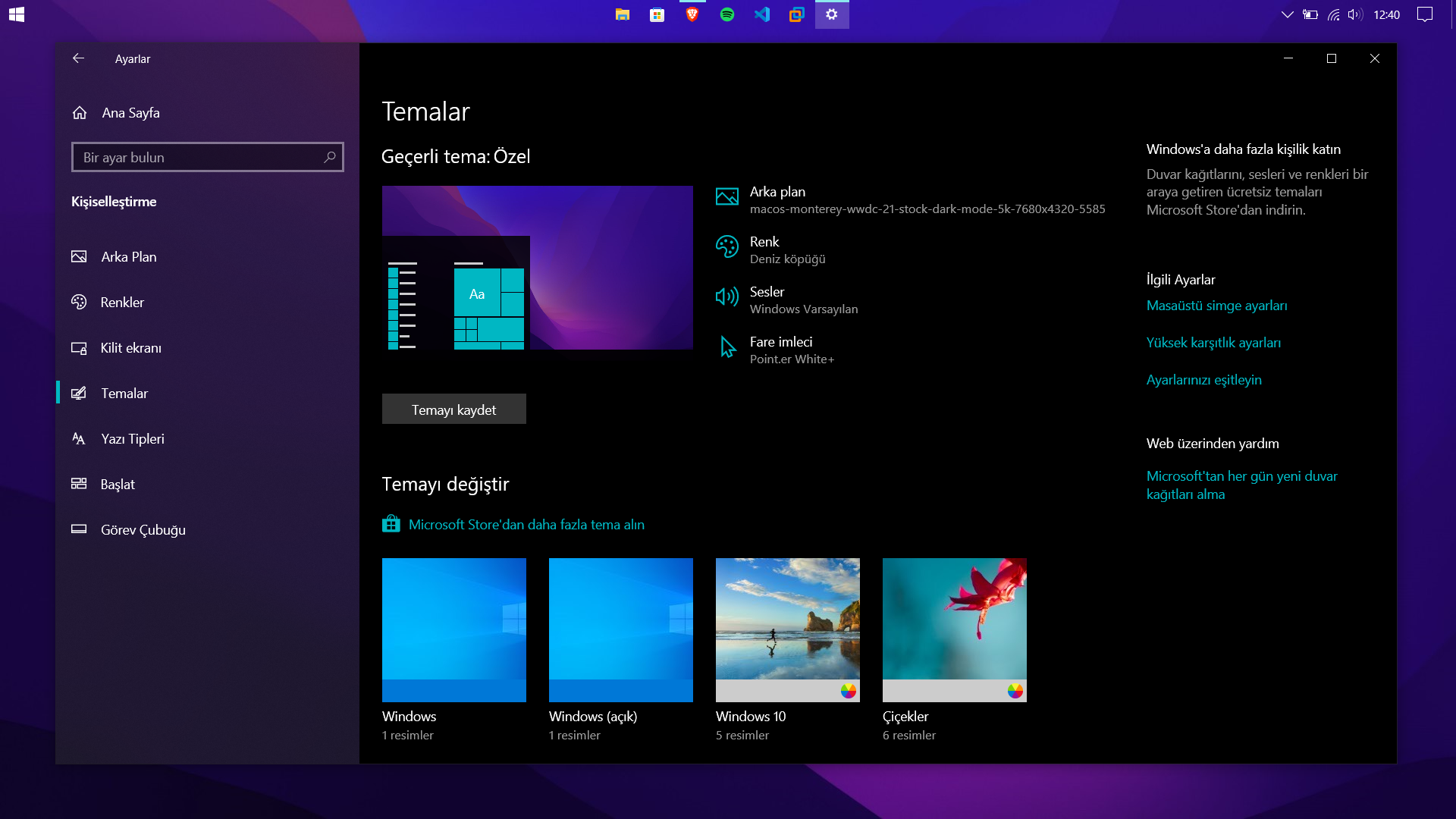Focus the Bir ayar bulun search field
This screenshot has height=819, width=1456.
(x=197, y=157)
